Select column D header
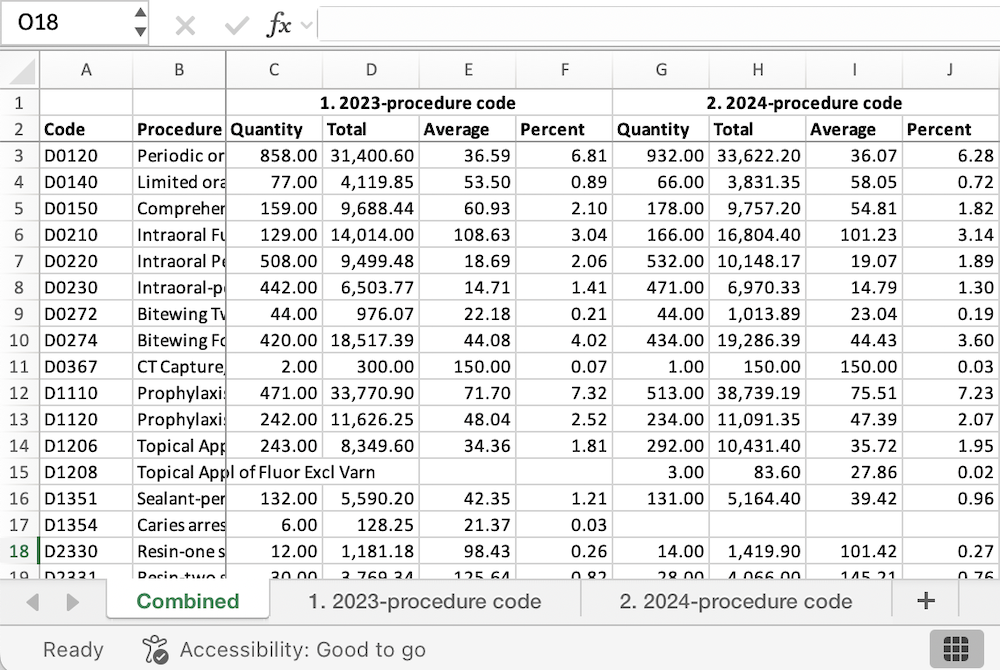The height and width of the screenshot is (670, 1000). (x=371, y=69)
